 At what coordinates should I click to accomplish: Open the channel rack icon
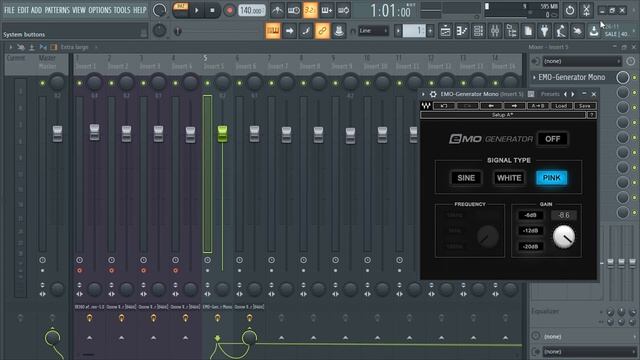tap(478, 31)
